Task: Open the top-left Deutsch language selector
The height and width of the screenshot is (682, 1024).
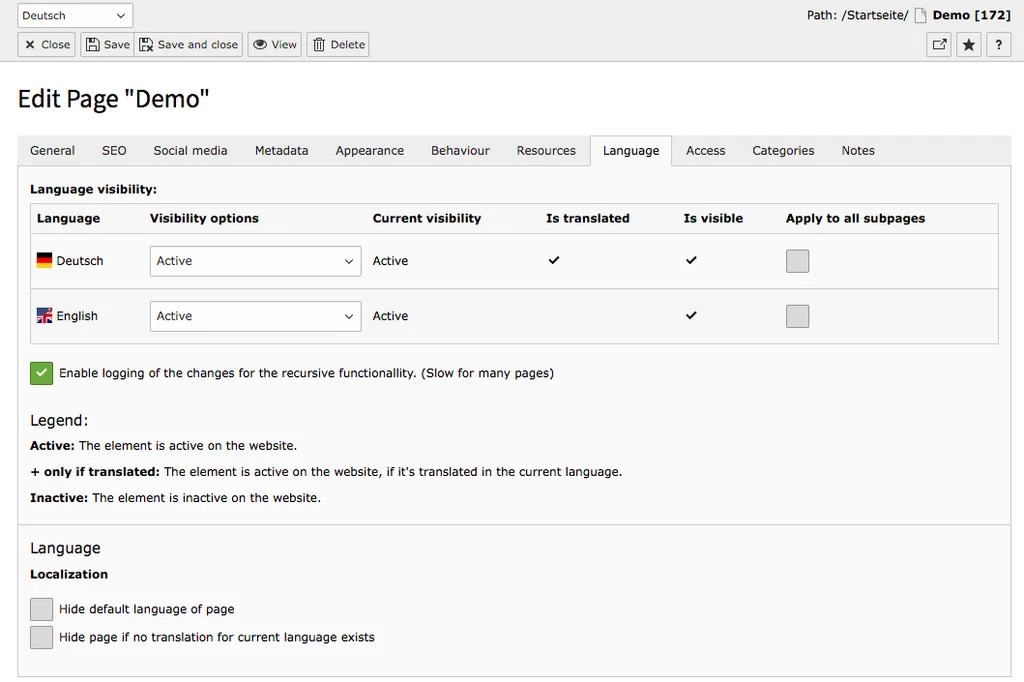Action: 74,15
